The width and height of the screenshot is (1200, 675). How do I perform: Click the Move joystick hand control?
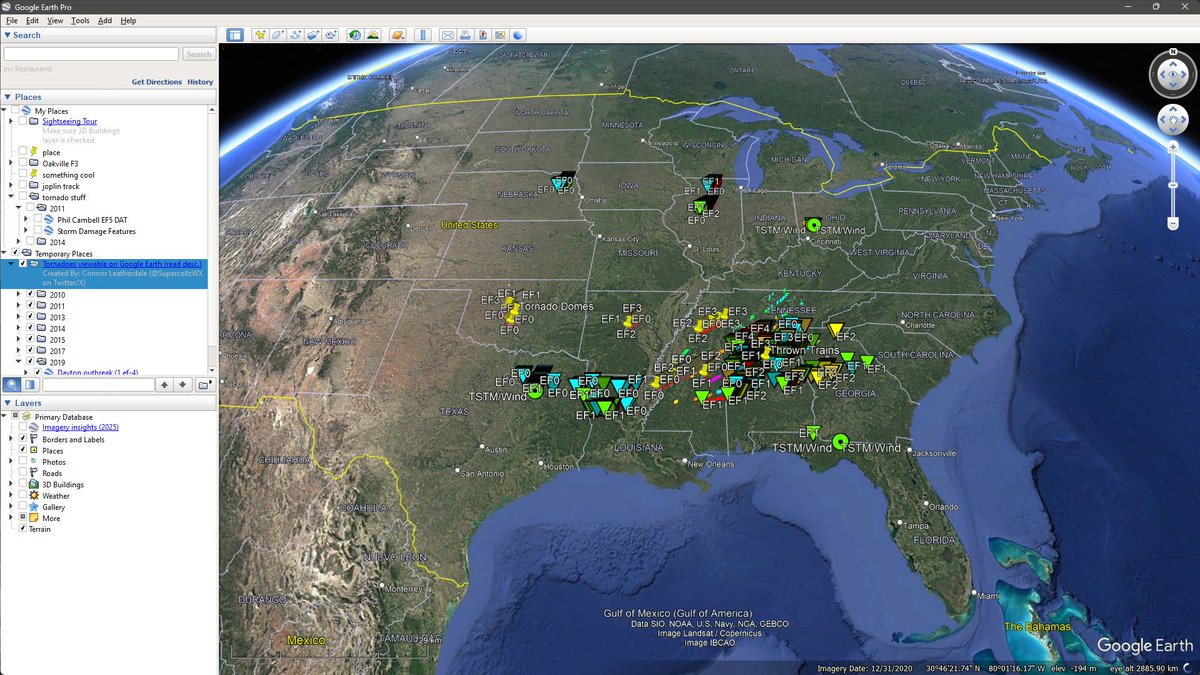point(1171,122)
